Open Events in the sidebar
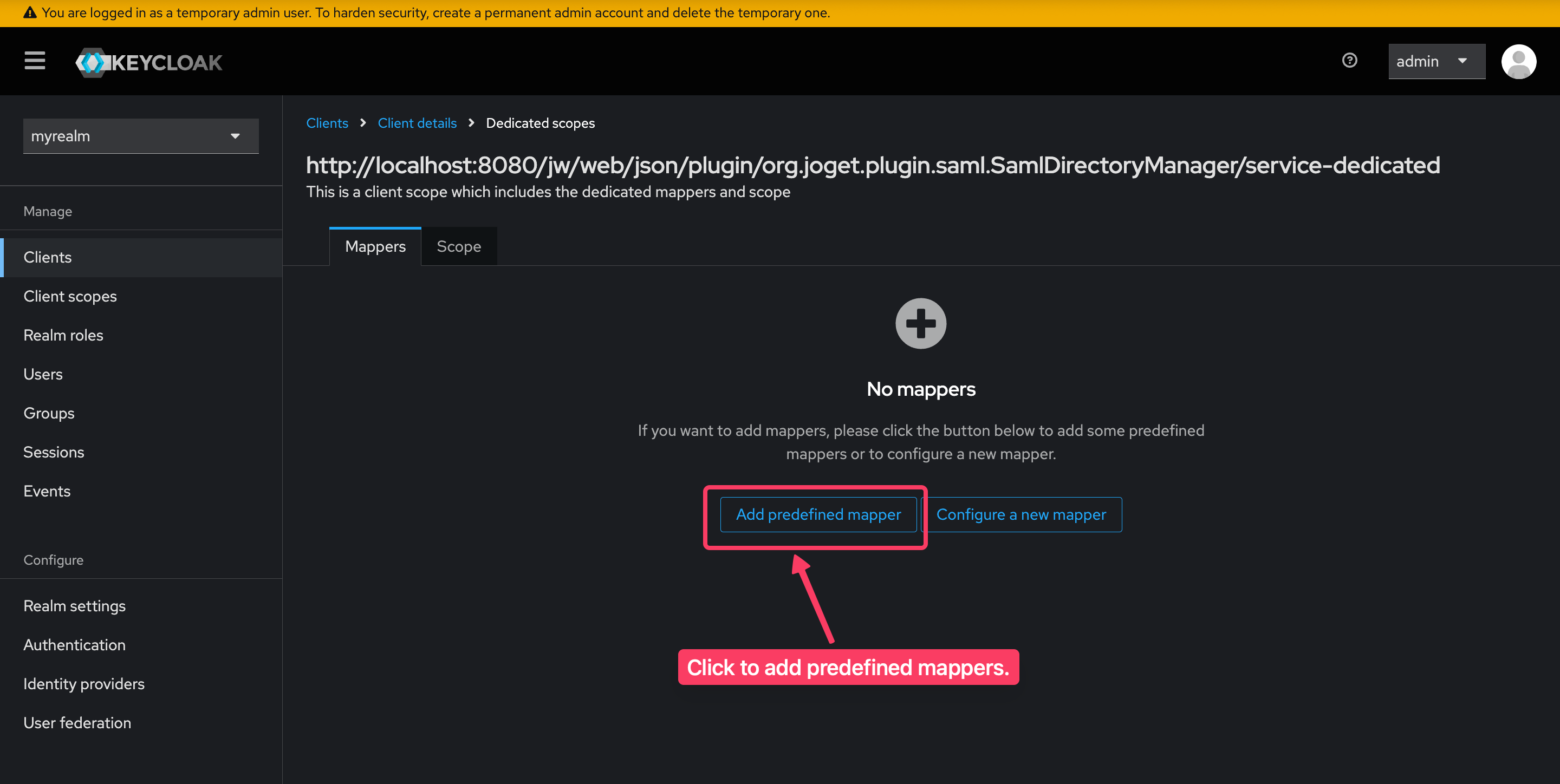 (141, 491)
